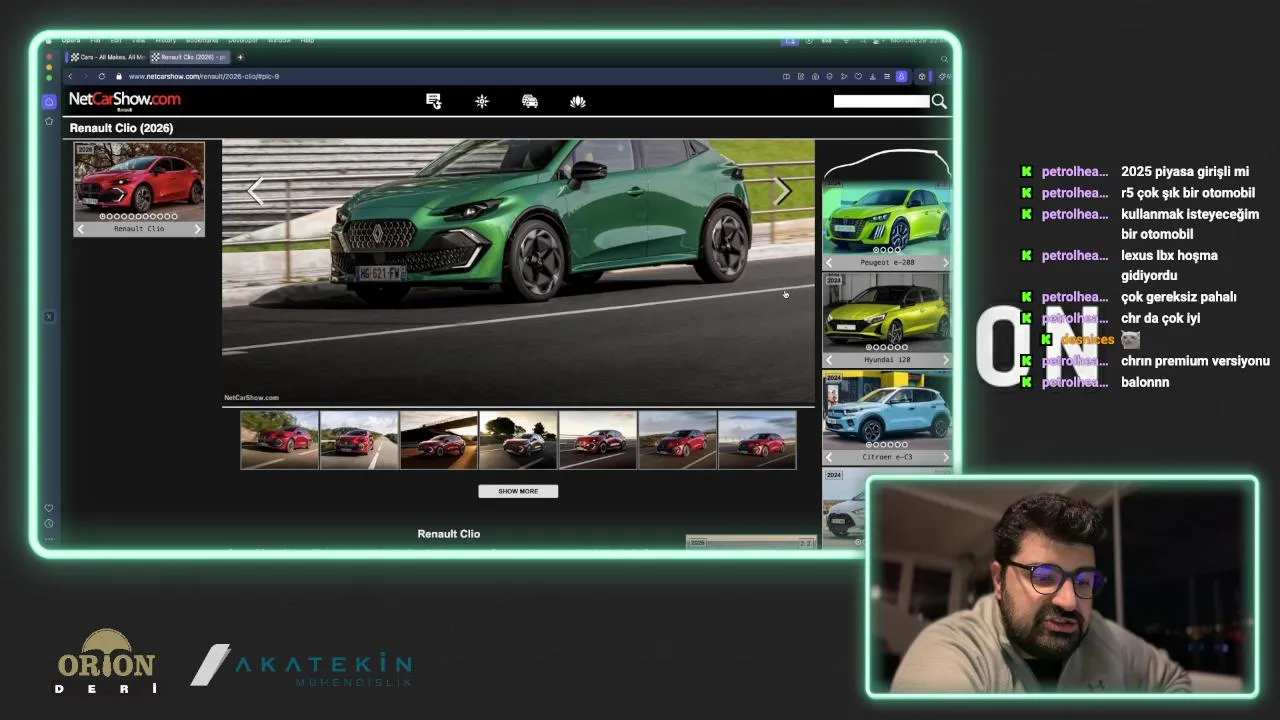This screenshot has width=1280, height=720.
Task: Open the NetCarShow.com logo link
Action: click(x=124, y=99)
